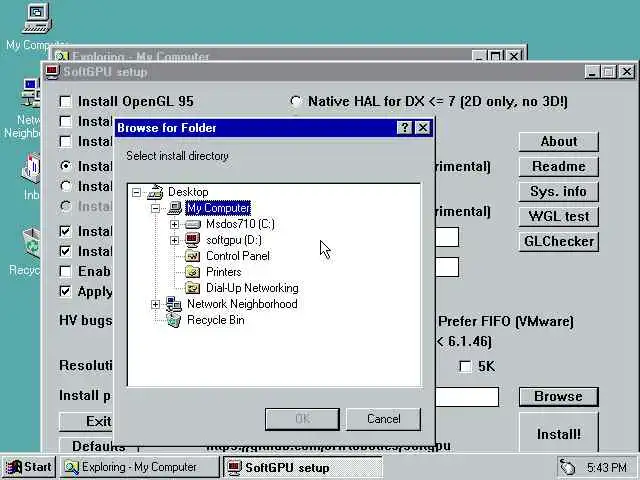Toggle the Apply checkbox in SoftGPU setup
640x480 pixels.
click(65, 291)
